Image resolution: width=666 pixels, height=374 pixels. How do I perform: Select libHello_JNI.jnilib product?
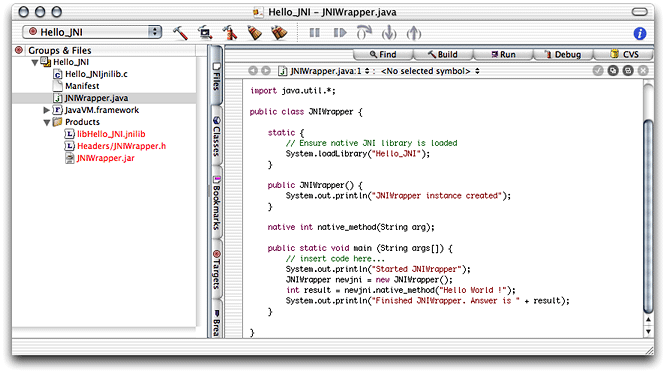pos(111,134)
